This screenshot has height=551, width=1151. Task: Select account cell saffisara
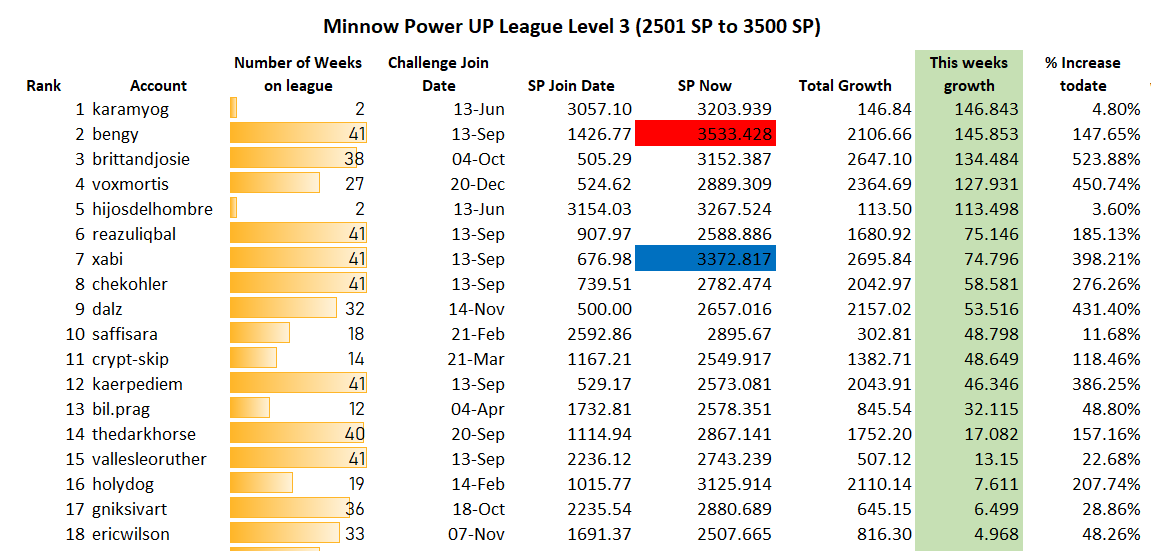125,335
